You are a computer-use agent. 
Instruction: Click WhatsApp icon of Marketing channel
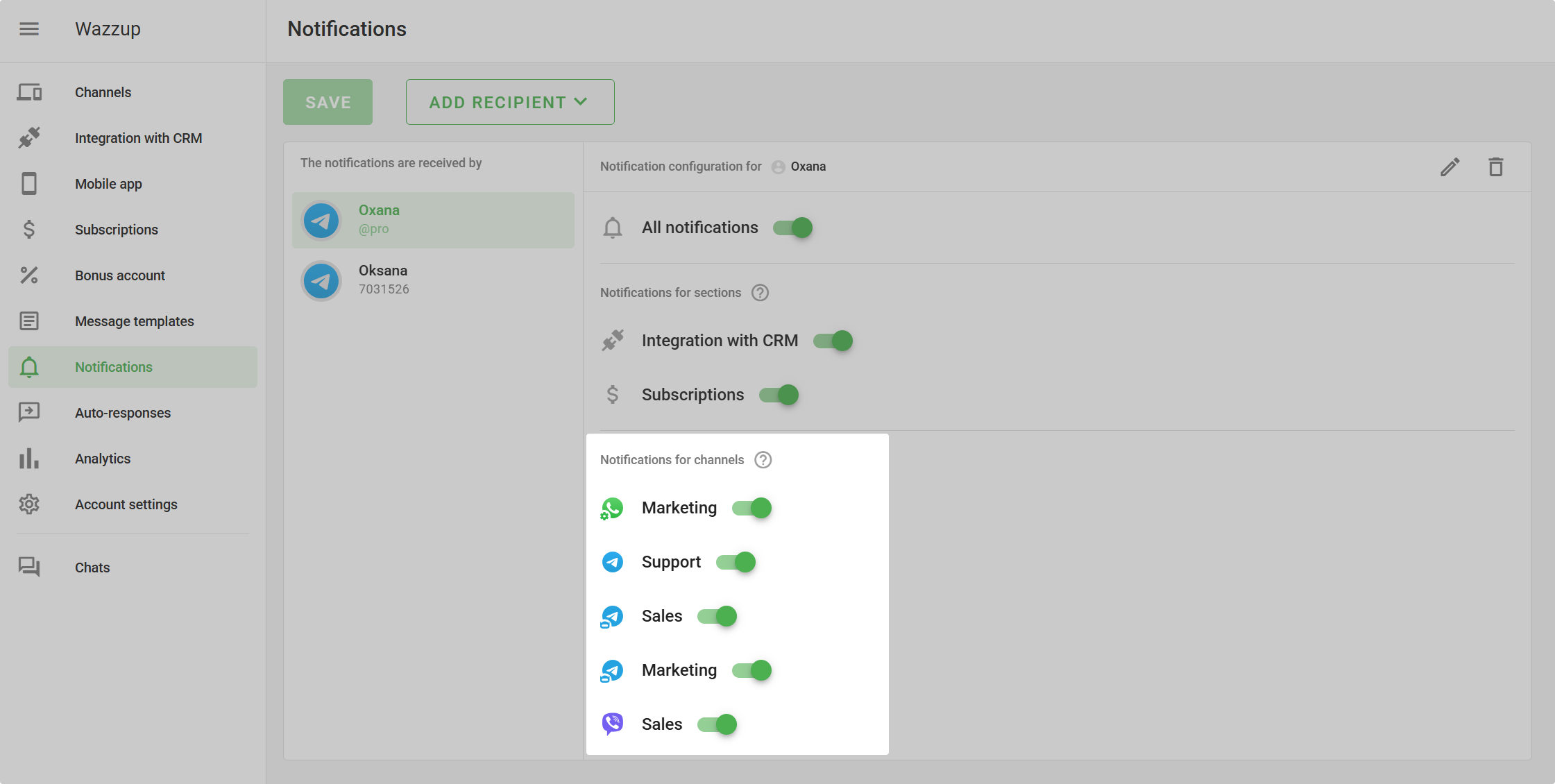pos(612,509)
